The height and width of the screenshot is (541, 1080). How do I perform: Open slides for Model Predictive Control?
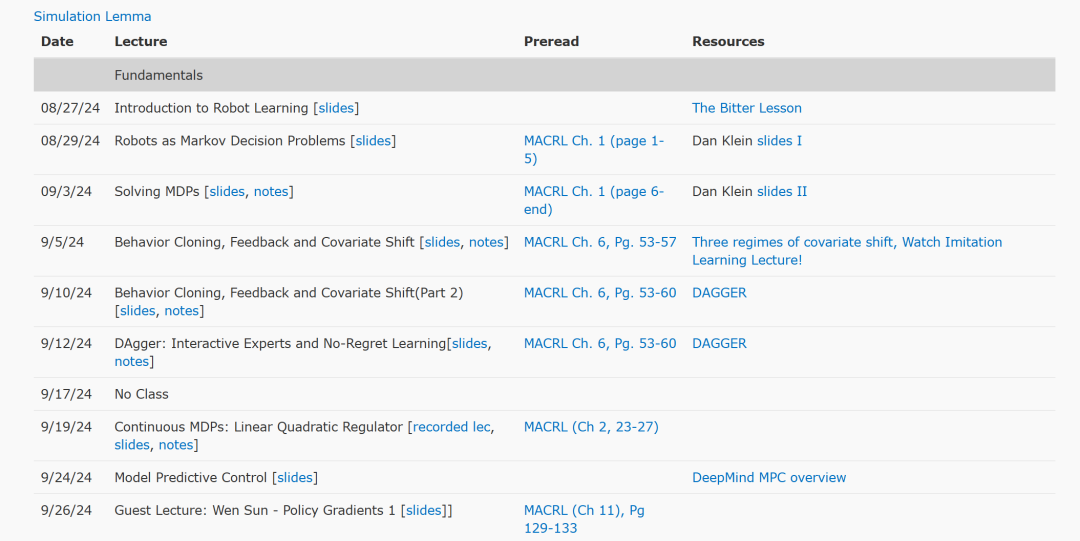coord(295,478)
